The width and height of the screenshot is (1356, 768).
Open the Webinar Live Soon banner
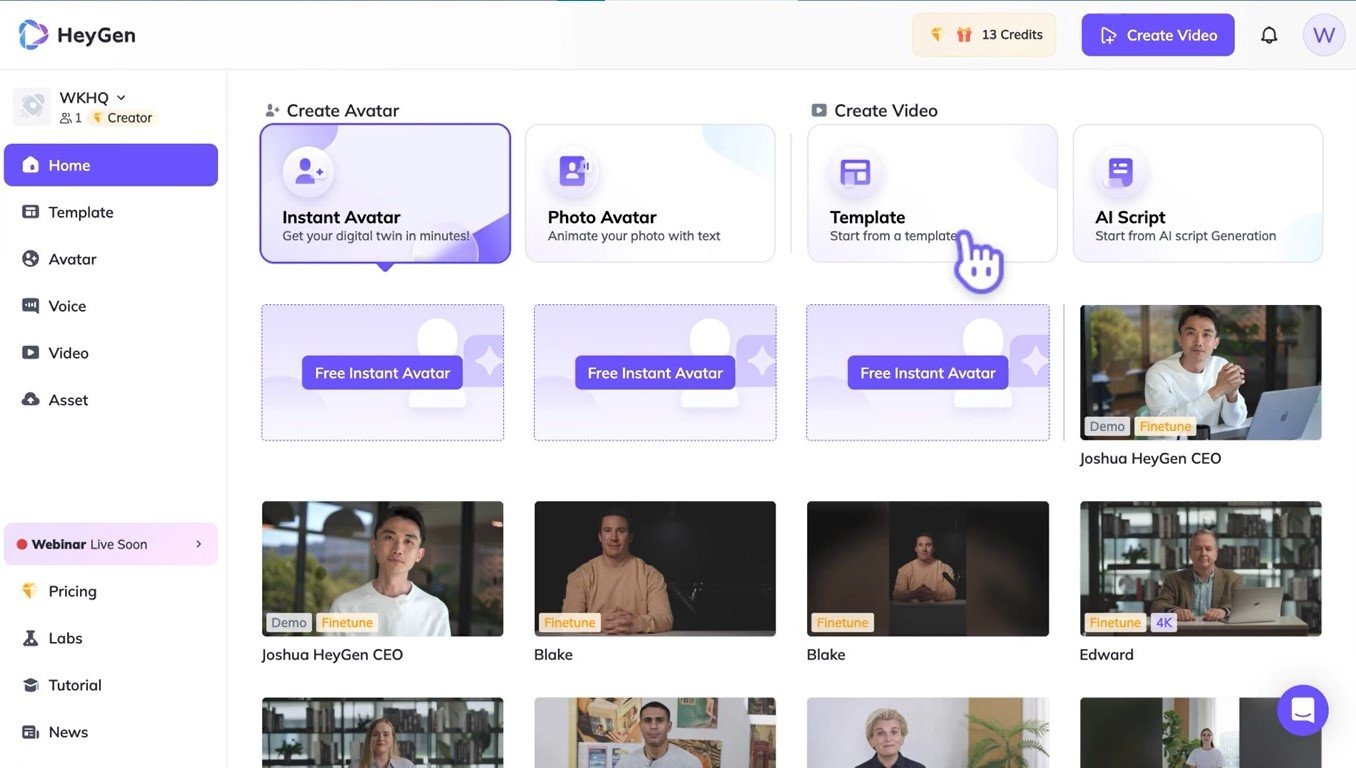(111, 544)
